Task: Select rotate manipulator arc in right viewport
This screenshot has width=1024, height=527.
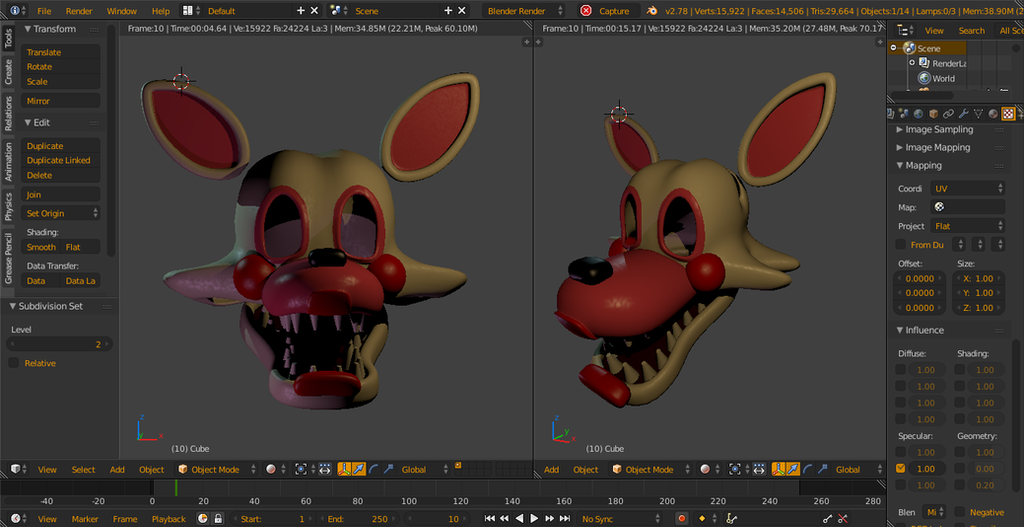Action: pos(808,469)
